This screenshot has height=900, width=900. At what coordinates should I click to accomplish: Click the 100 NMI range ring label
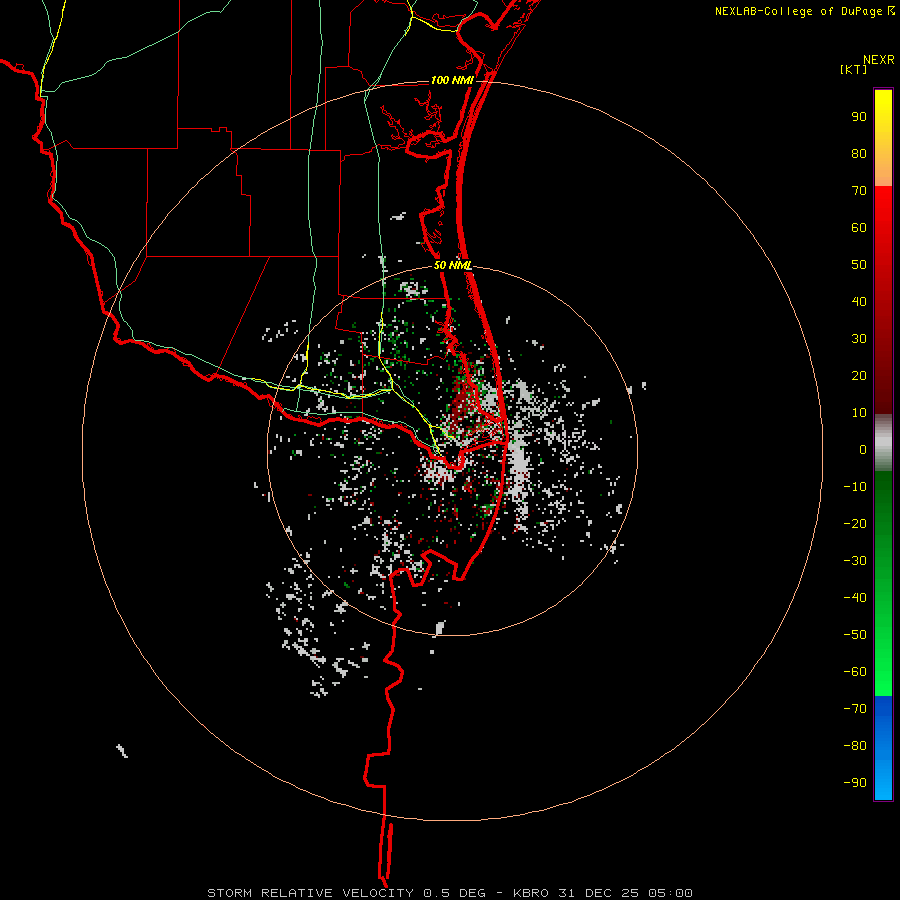452,80
